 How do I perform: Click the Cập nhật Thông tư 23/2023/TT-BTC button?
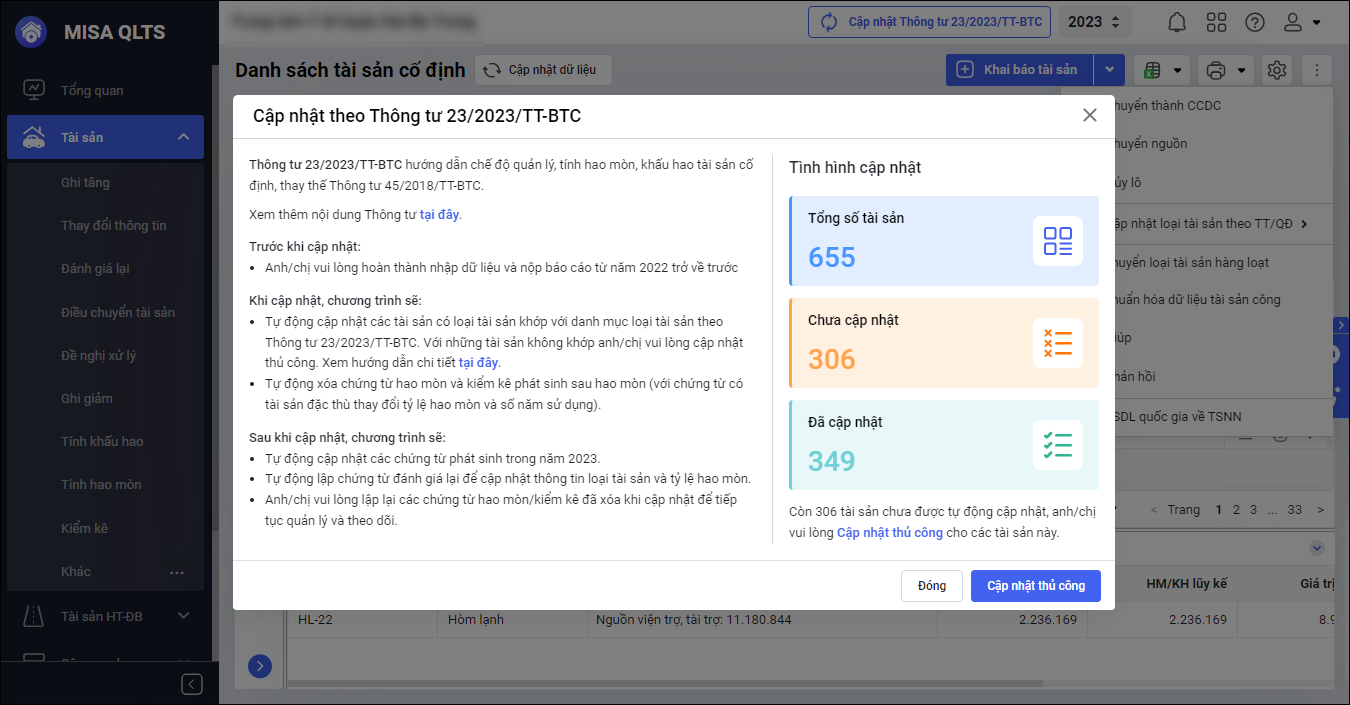pyautogui.click(x=931, y=22)
